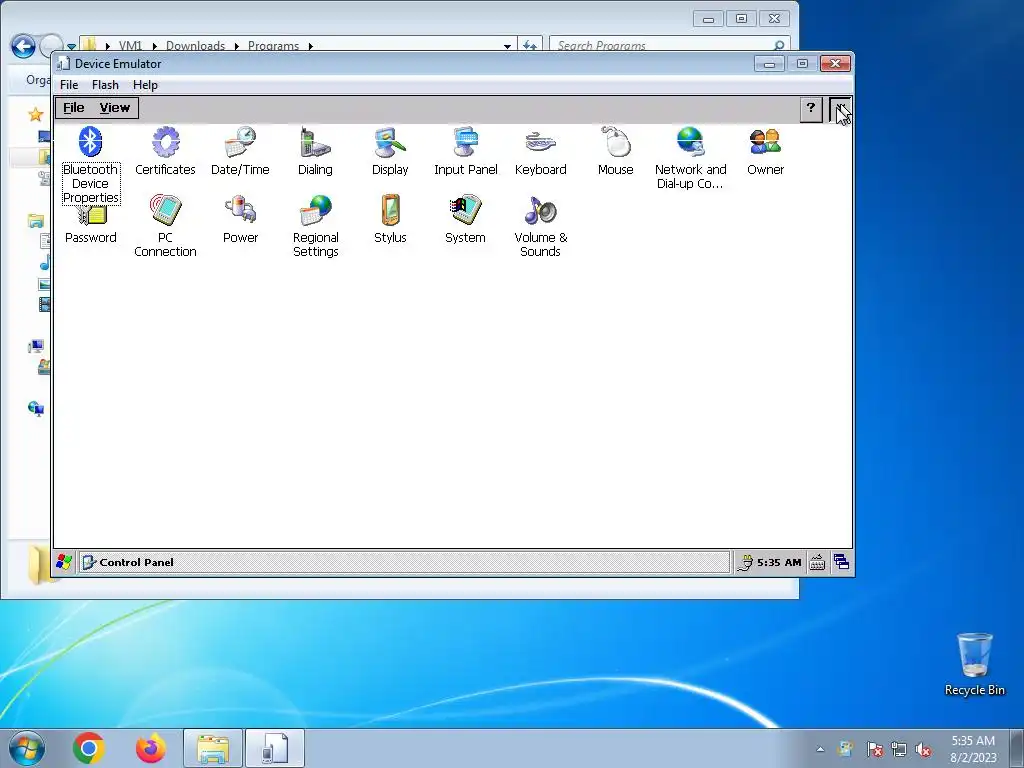
Task: Maximize the Device Emulator window
Action: pos(802,63)
